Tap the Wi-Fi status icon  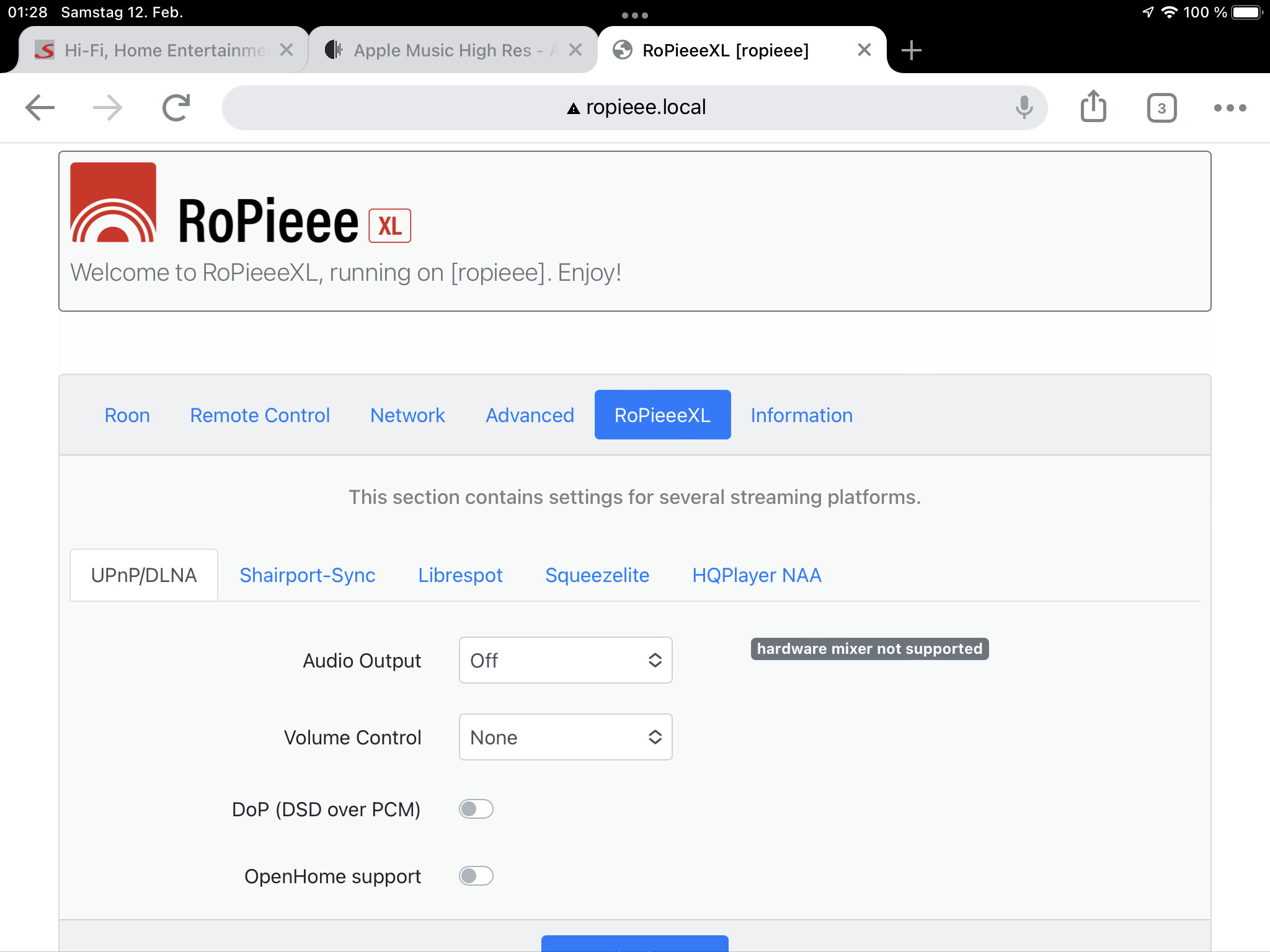click(1169, 12)
